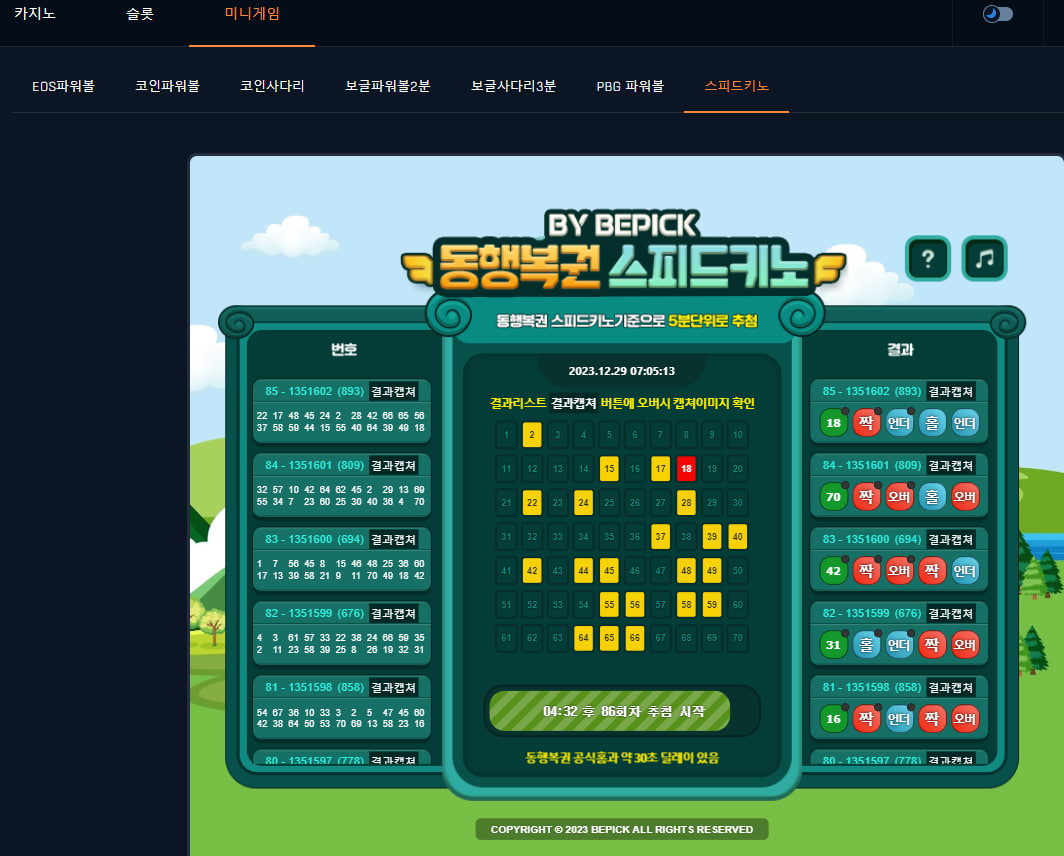Viewport: 1064px width, 856px height.
Task: Open the 보글파워볼2분 tab
Action: (x=387, y=86)
